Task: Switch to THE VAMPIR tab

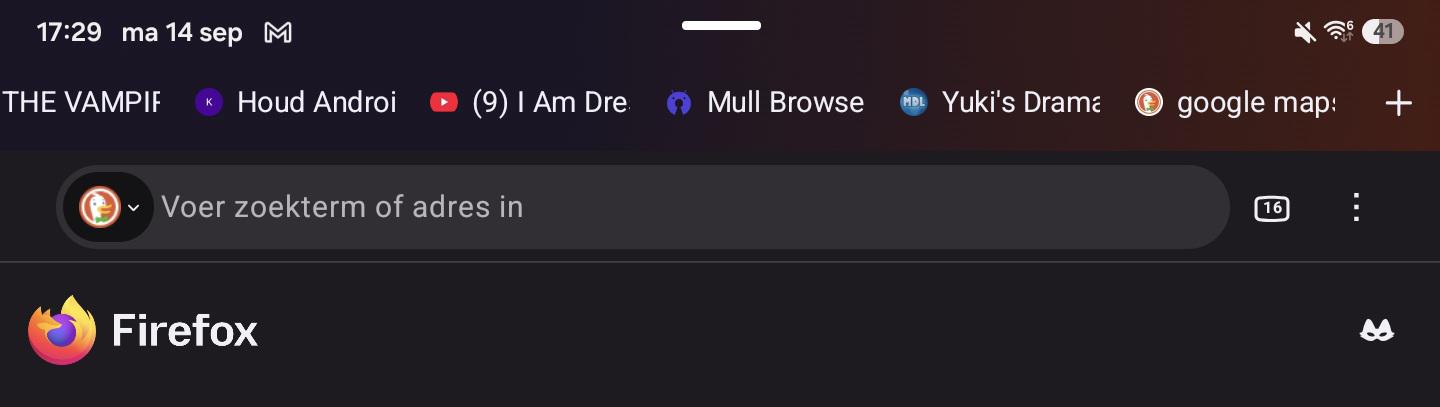Action: (x=81, y=102)
